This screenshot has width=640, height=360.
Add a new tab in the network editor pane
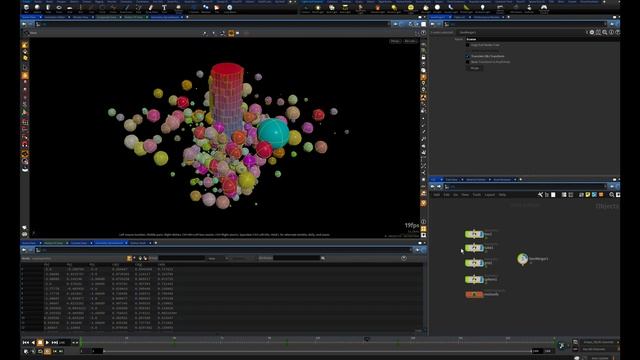(x=520, y=180)
